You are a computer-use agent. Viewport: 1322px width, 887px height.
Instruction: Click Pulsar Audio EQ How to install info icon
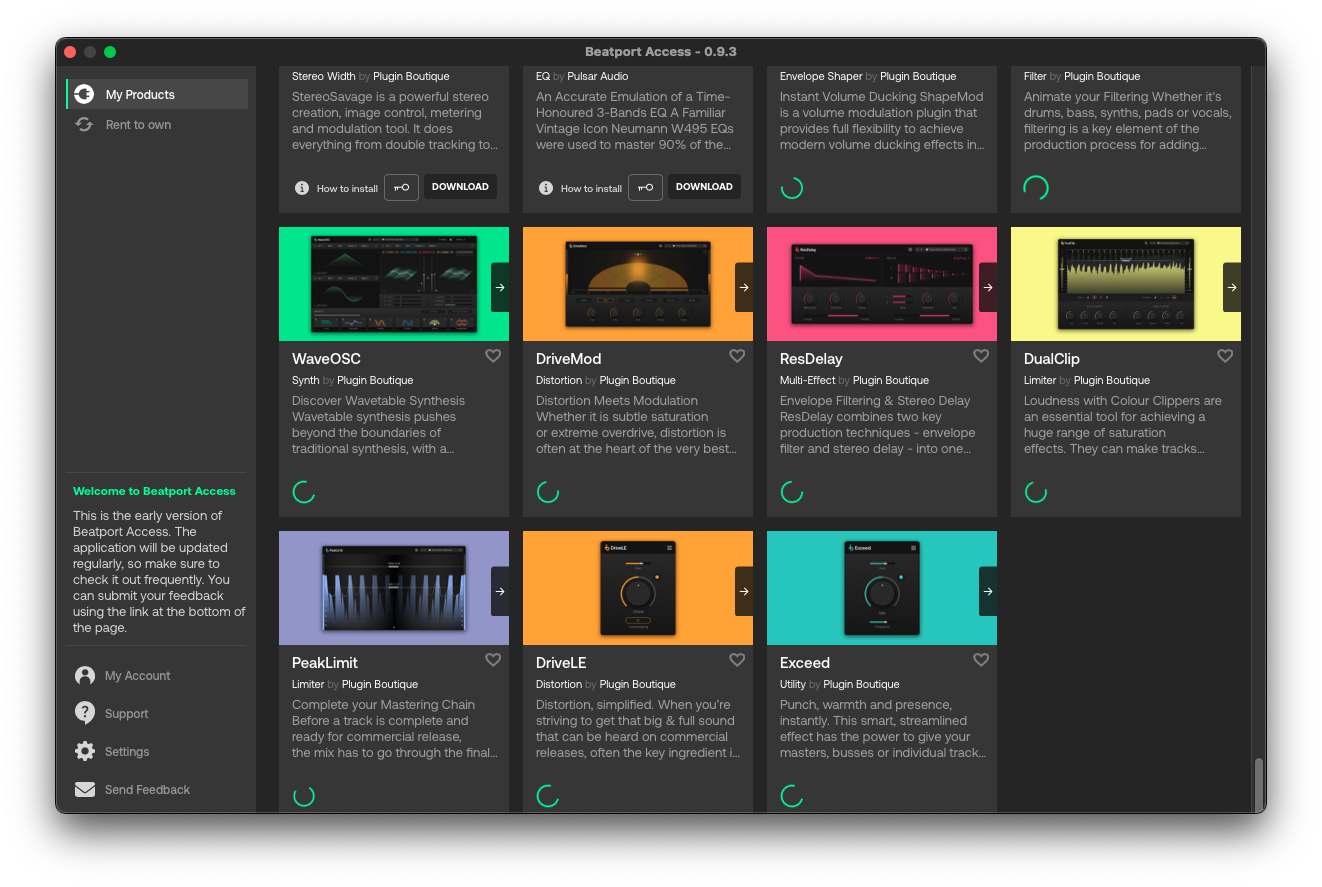pos(546,188)
